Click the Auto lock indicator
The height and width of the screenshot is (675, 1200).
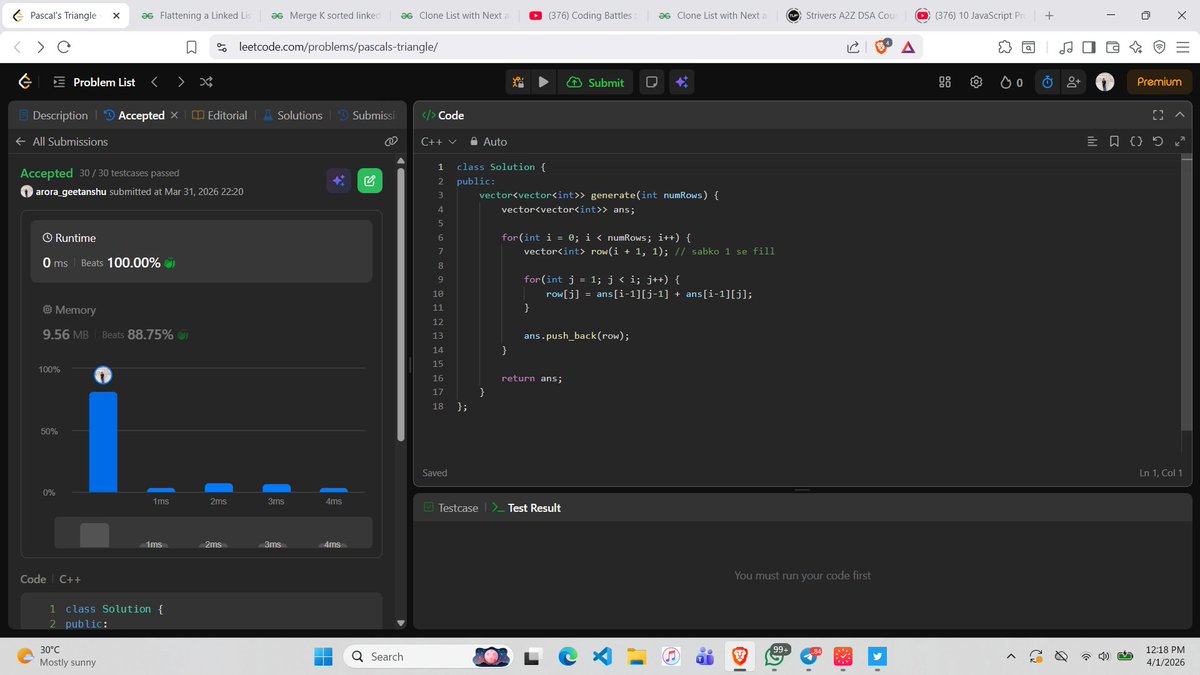click(488, 142)
